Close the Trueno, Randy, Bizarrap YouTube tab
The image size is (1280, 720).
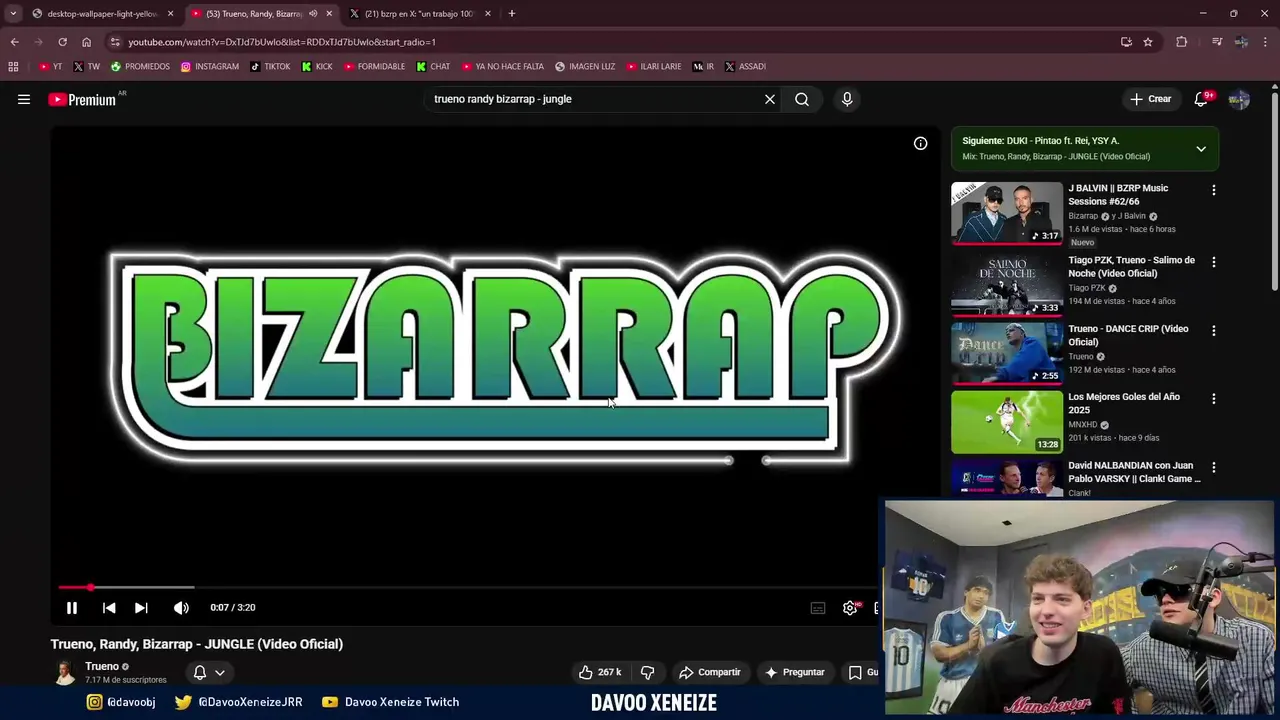[329, 14]
